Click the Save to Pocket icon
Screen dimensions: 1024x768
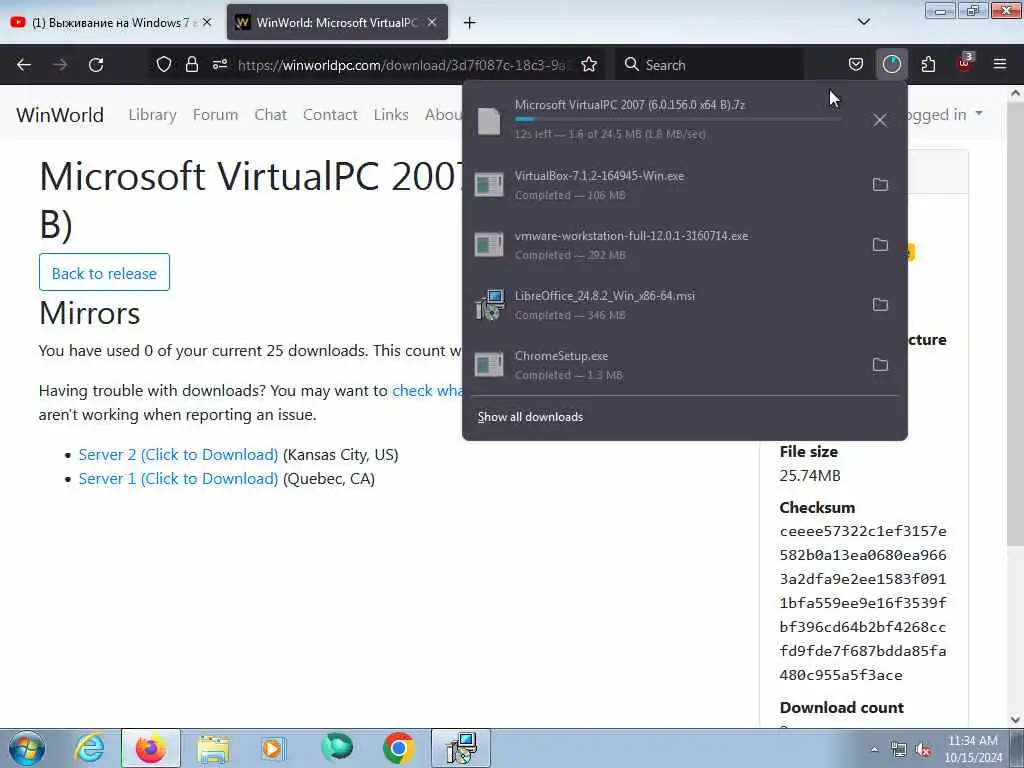click(856, 65)
